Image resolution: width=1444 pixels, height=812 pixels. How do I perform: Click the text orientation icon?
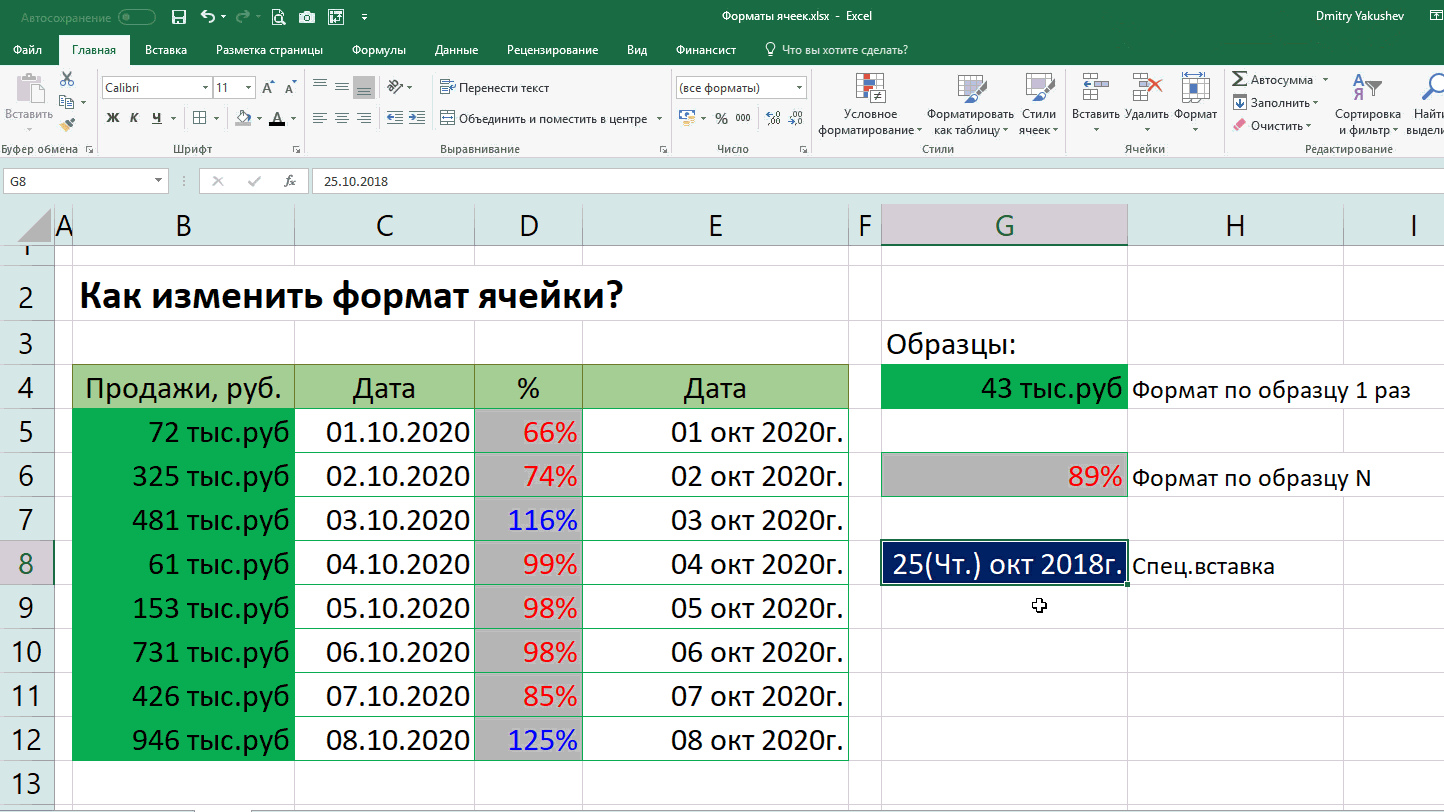coord(395,88)
